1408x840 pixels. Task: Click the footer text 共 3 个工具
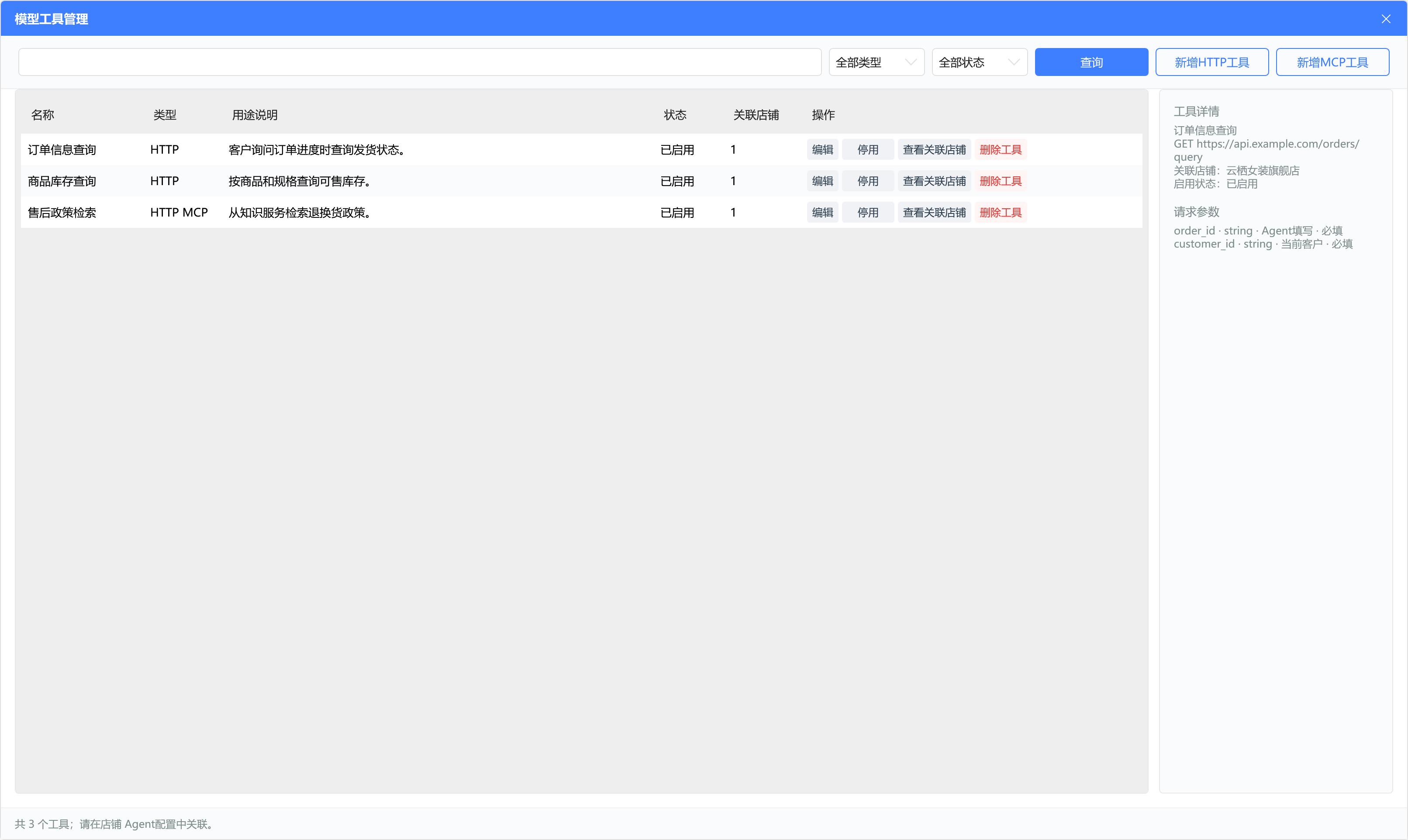42,824
